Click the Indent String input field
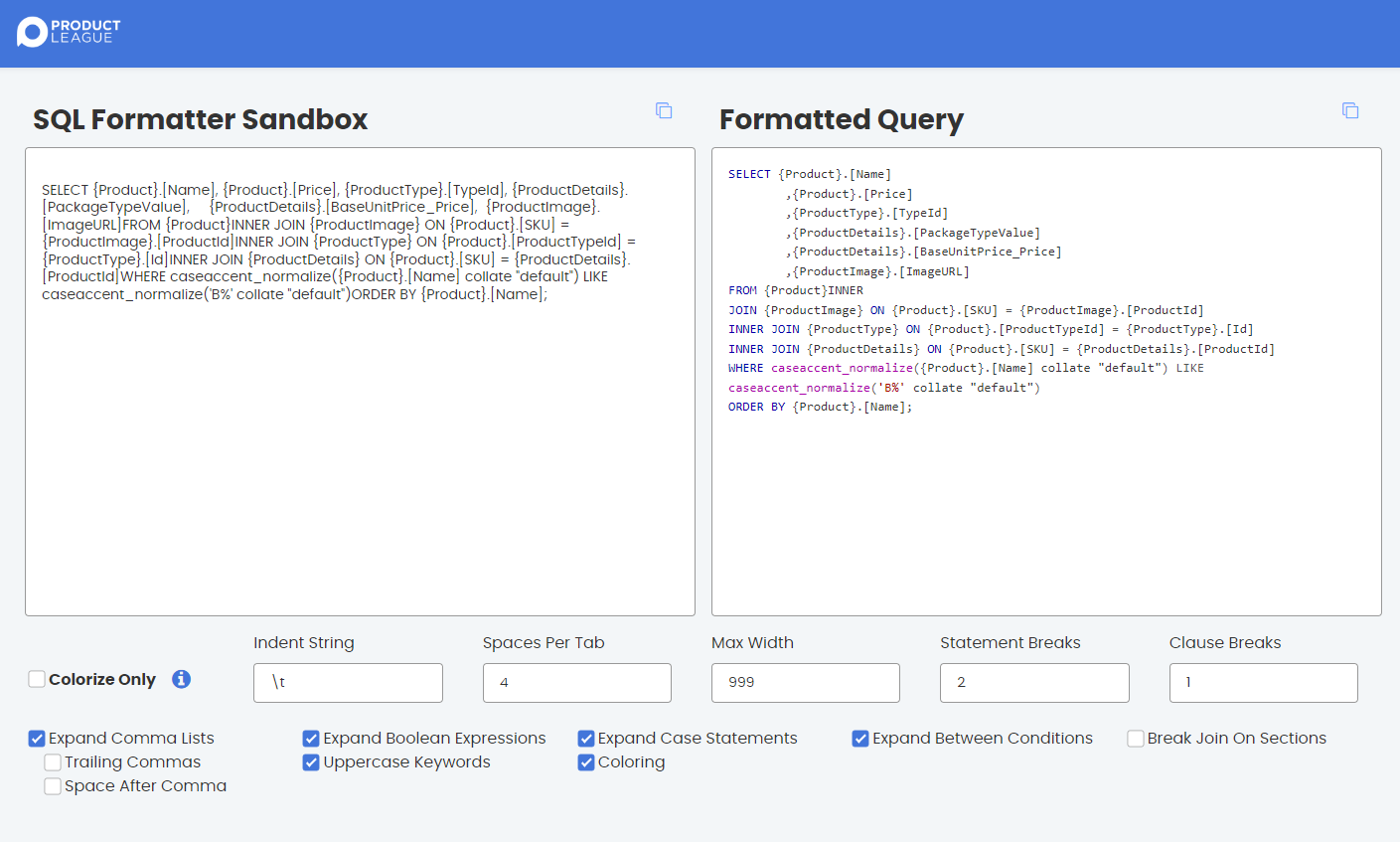 (x=348, y=683)
